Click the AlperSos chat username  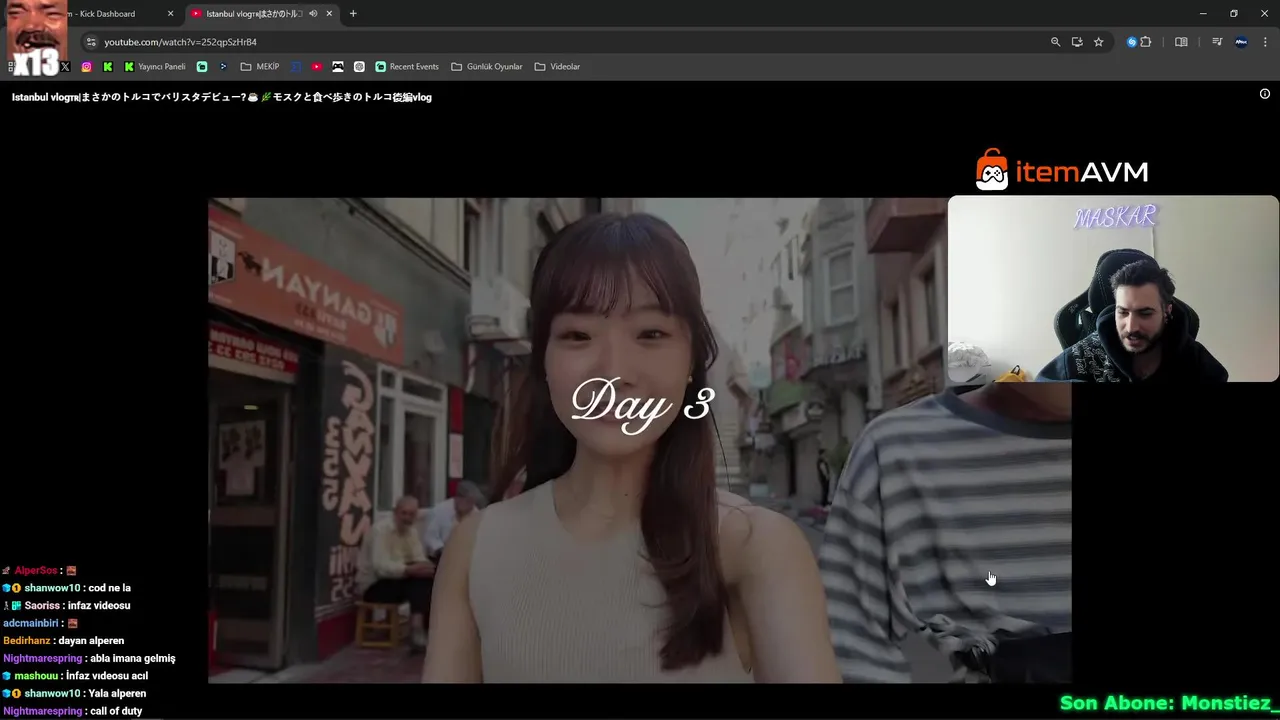(35, 571)
